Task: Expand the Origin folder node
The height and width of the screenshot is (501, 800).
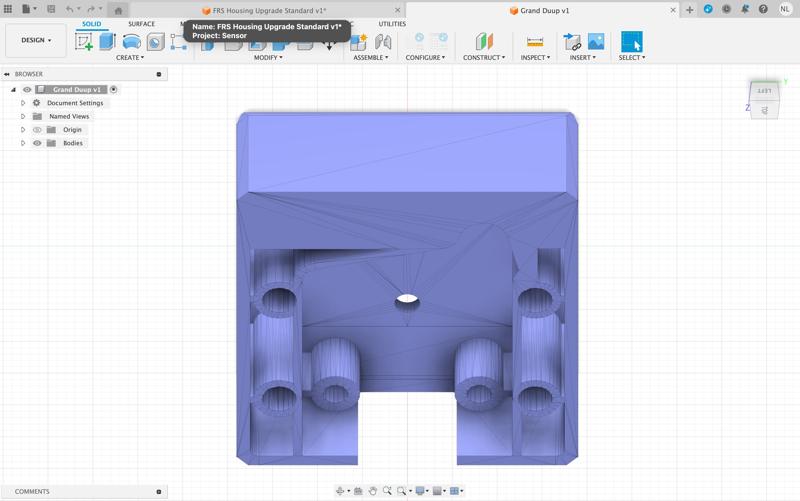Action: click(x=22, y=130)
